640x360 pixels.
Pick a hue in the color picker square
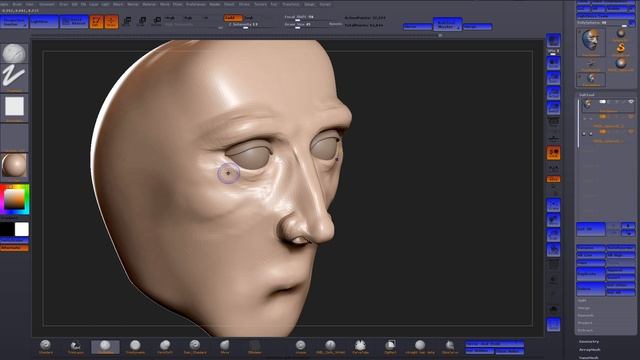[15, 200]
